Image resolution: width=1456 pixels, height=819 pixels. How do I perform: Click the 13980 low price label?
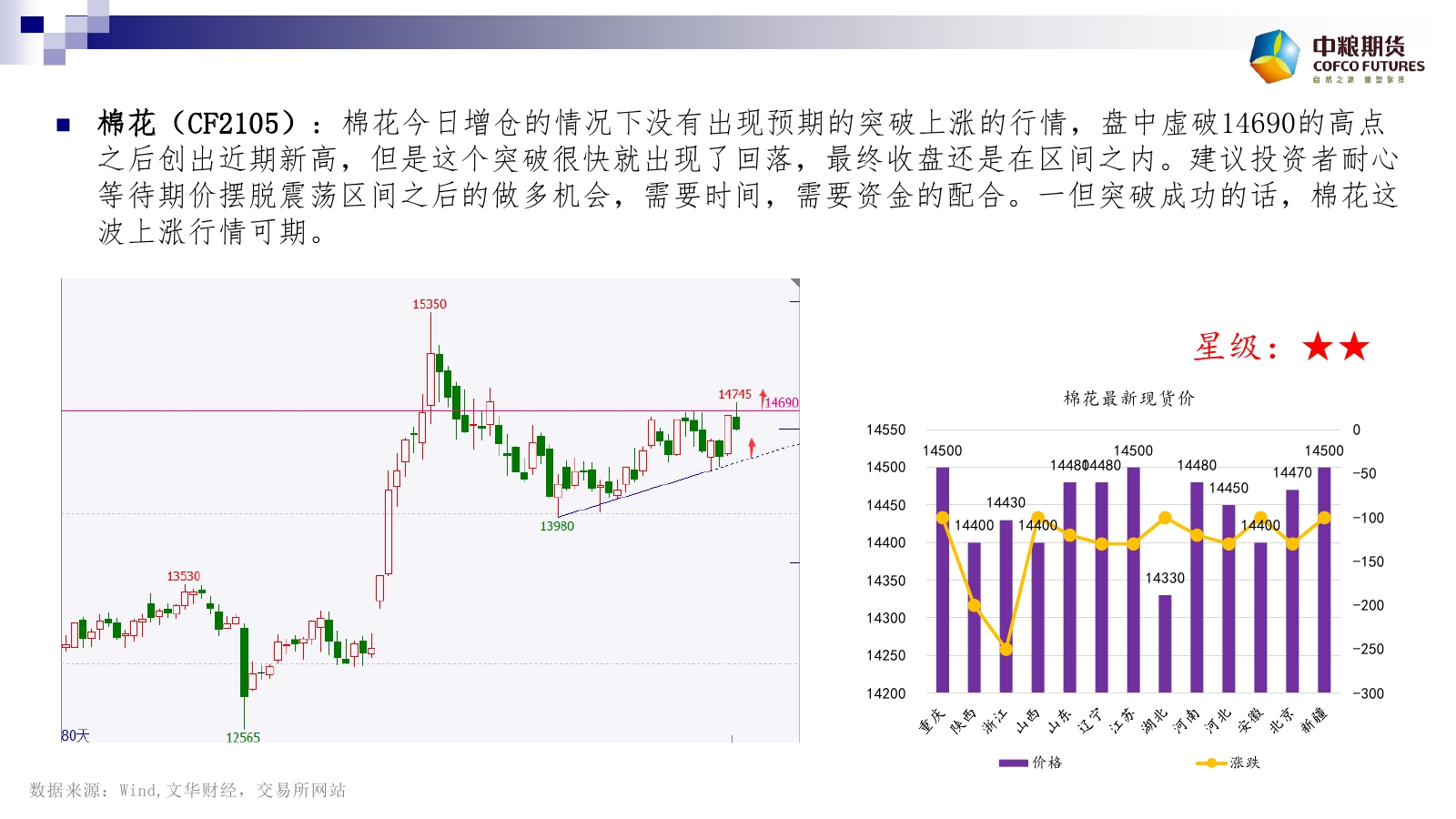click(x=557, y=526)
